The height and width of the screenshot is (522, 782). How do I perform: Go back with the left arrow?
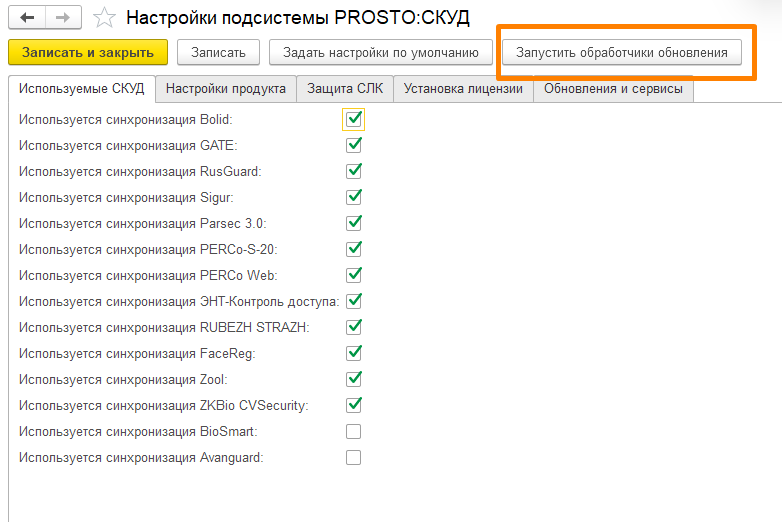[27, 18]
